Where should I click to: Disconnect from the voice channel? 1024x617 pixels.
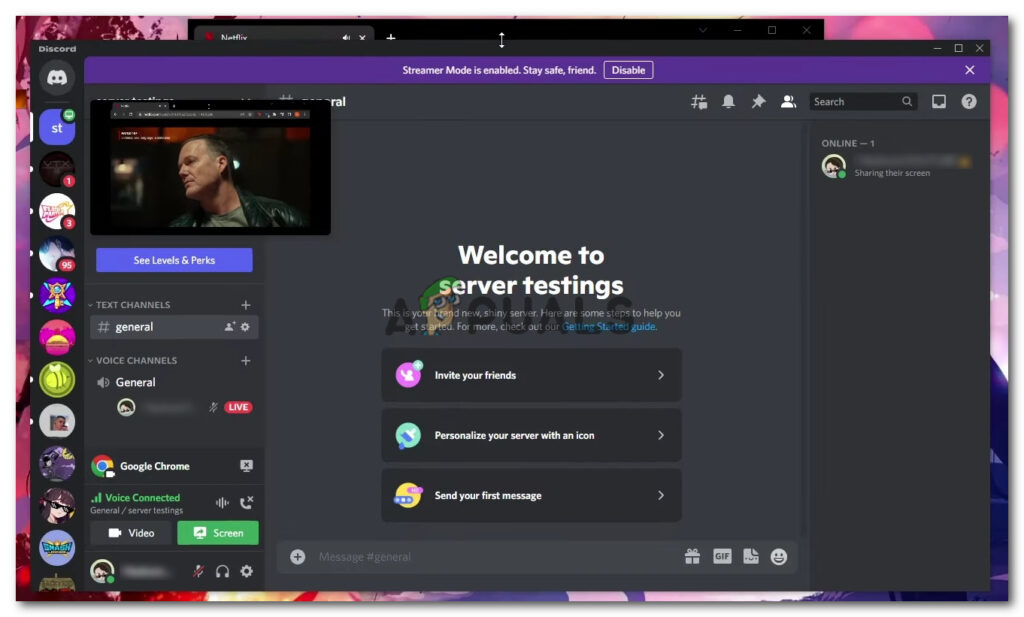coord(248,503)
